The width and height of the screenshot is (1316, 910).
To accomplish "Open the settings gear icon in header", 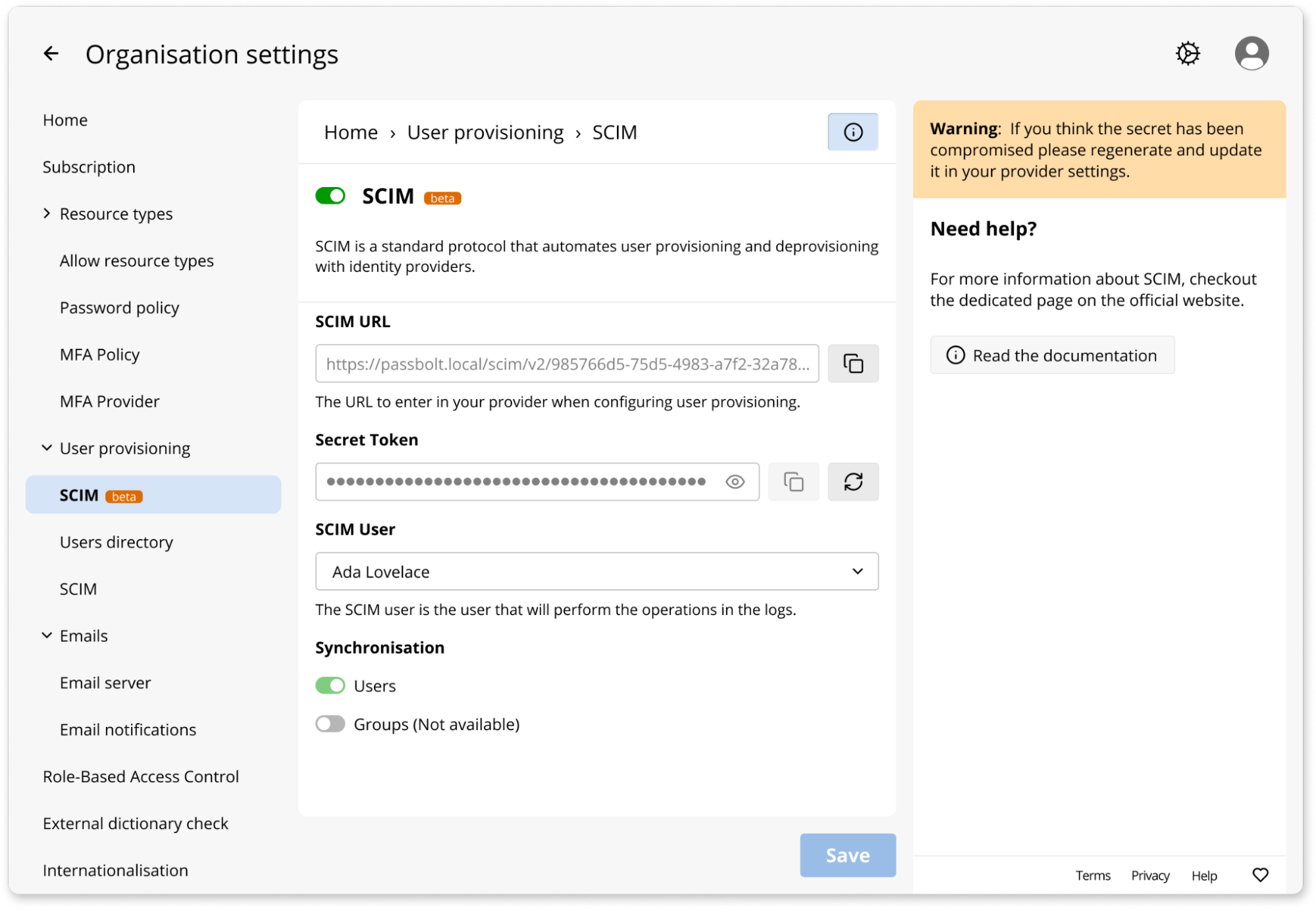I will 1188,53.
